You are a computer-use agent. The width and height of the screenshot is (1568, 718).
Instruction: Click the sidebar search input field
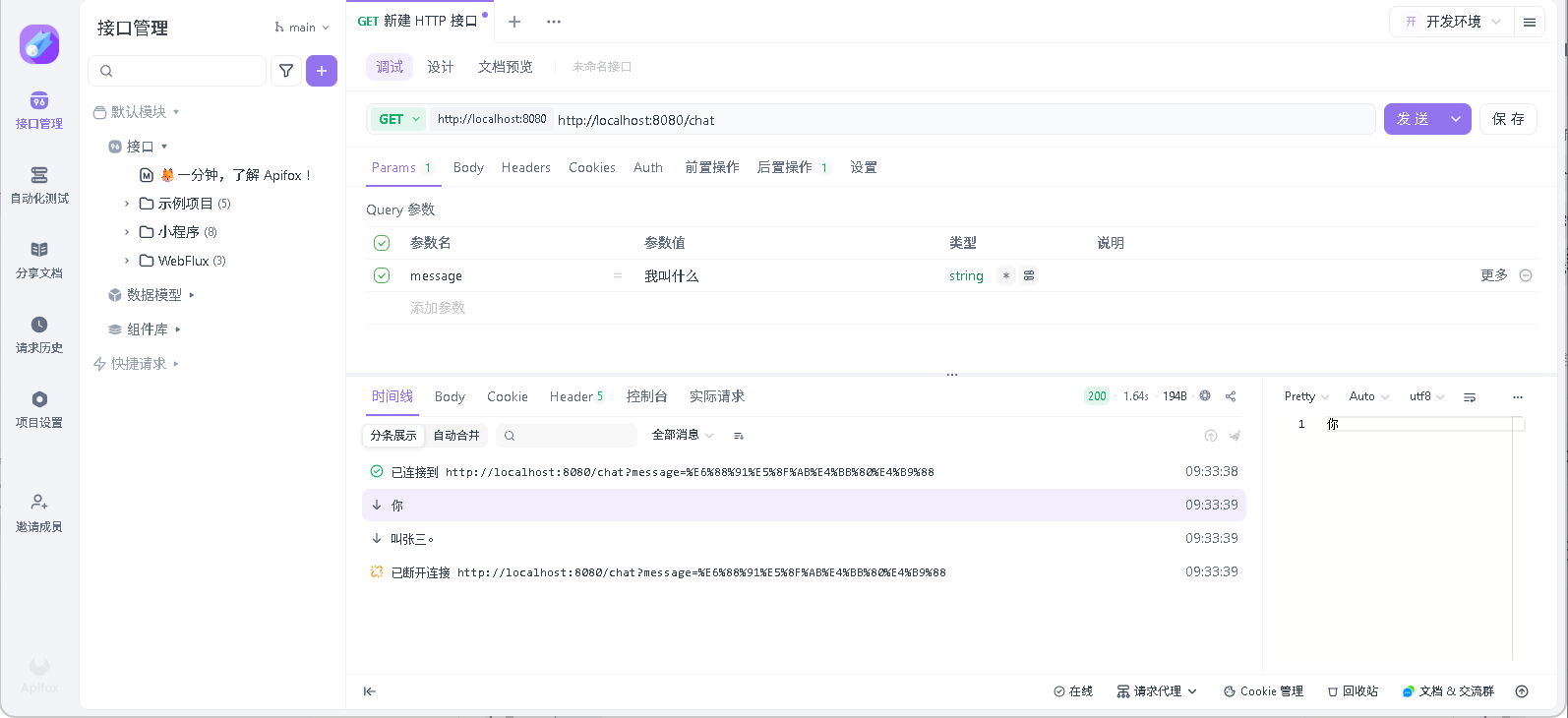[x=177, y=71]
